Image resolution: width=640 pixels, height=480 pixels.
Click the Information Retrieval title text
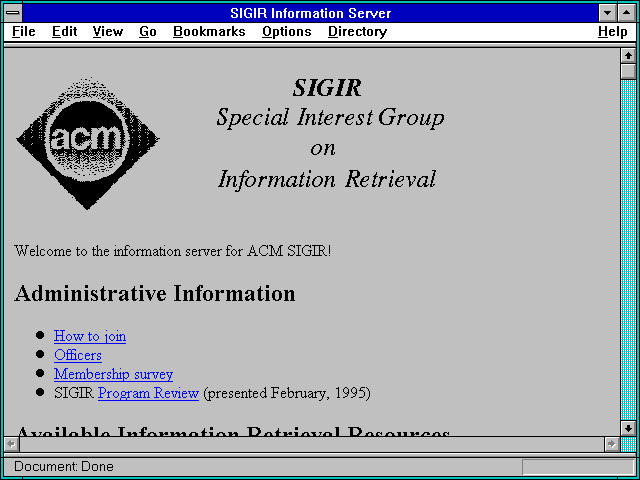tap(327, 179)
